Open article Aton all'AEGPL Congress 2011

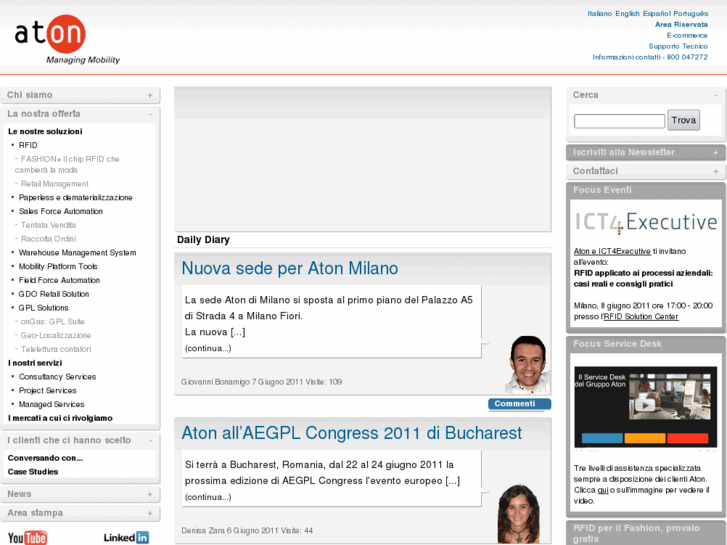(351, 433)
